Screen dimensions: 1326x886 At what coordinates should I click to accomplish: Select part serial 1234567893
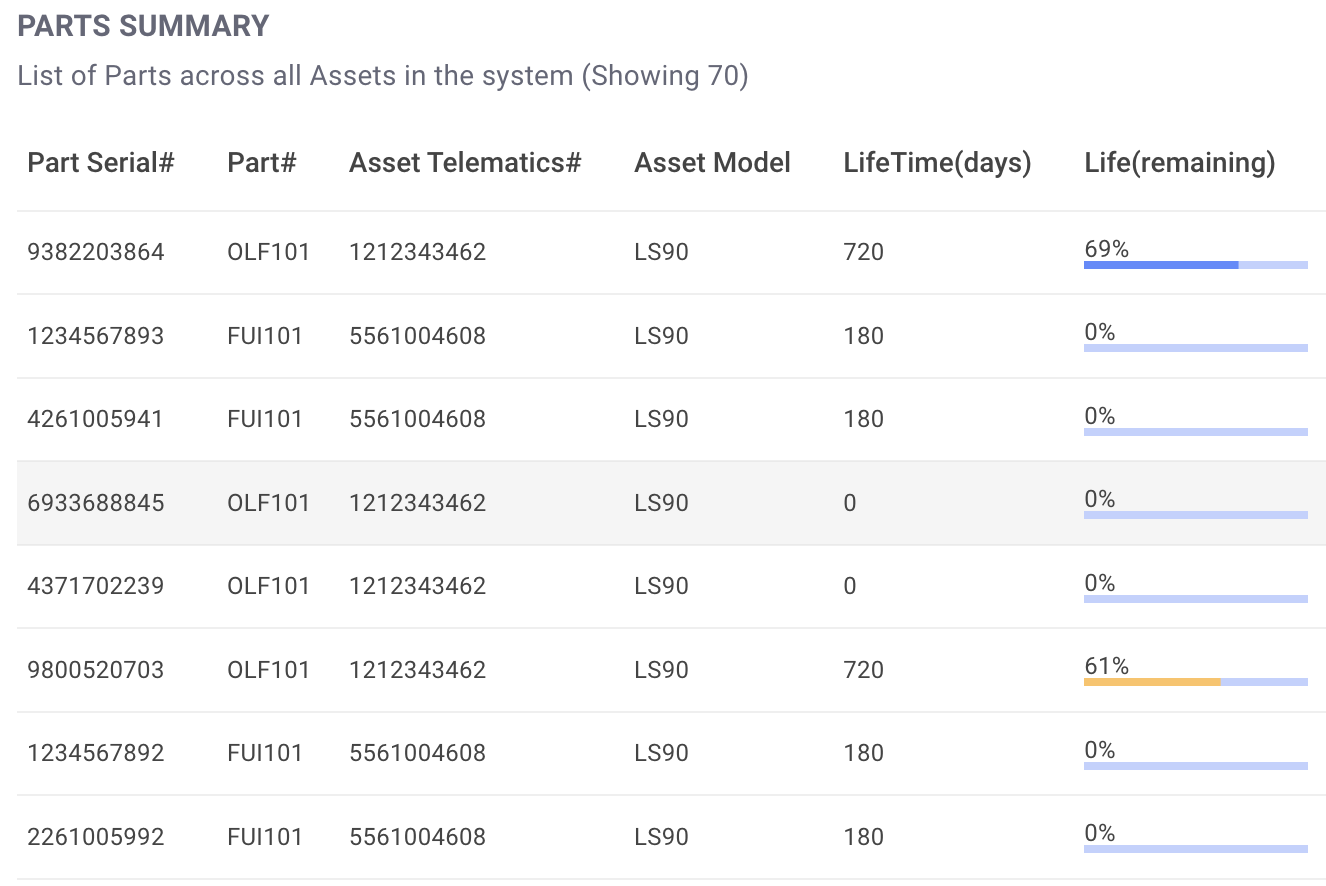96,336
